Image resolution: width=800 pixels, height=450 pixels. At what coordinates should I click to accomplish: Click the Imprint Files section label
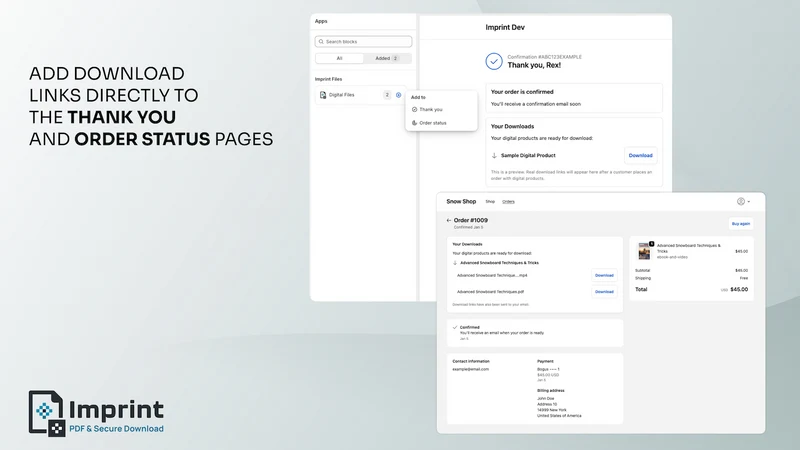point(328,79)
